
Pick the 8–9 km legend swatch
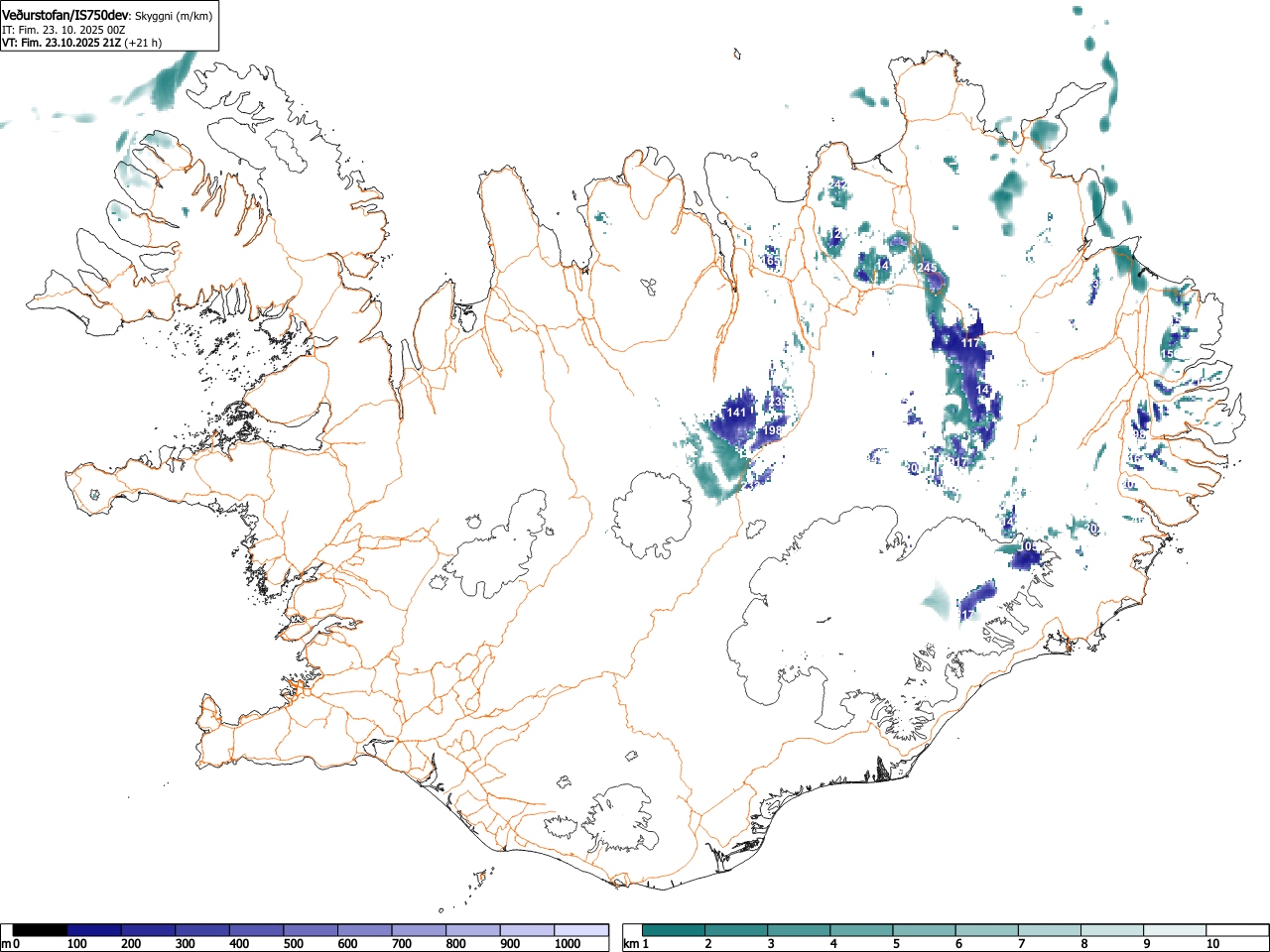(x=1111, y=930)
